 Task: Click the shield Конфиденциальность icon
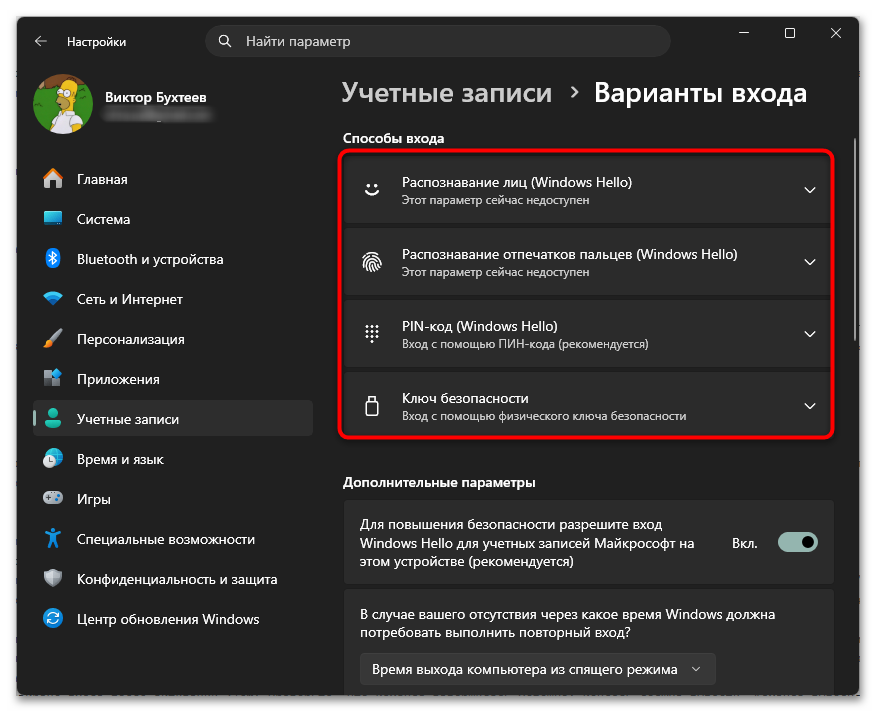[53, 578]
